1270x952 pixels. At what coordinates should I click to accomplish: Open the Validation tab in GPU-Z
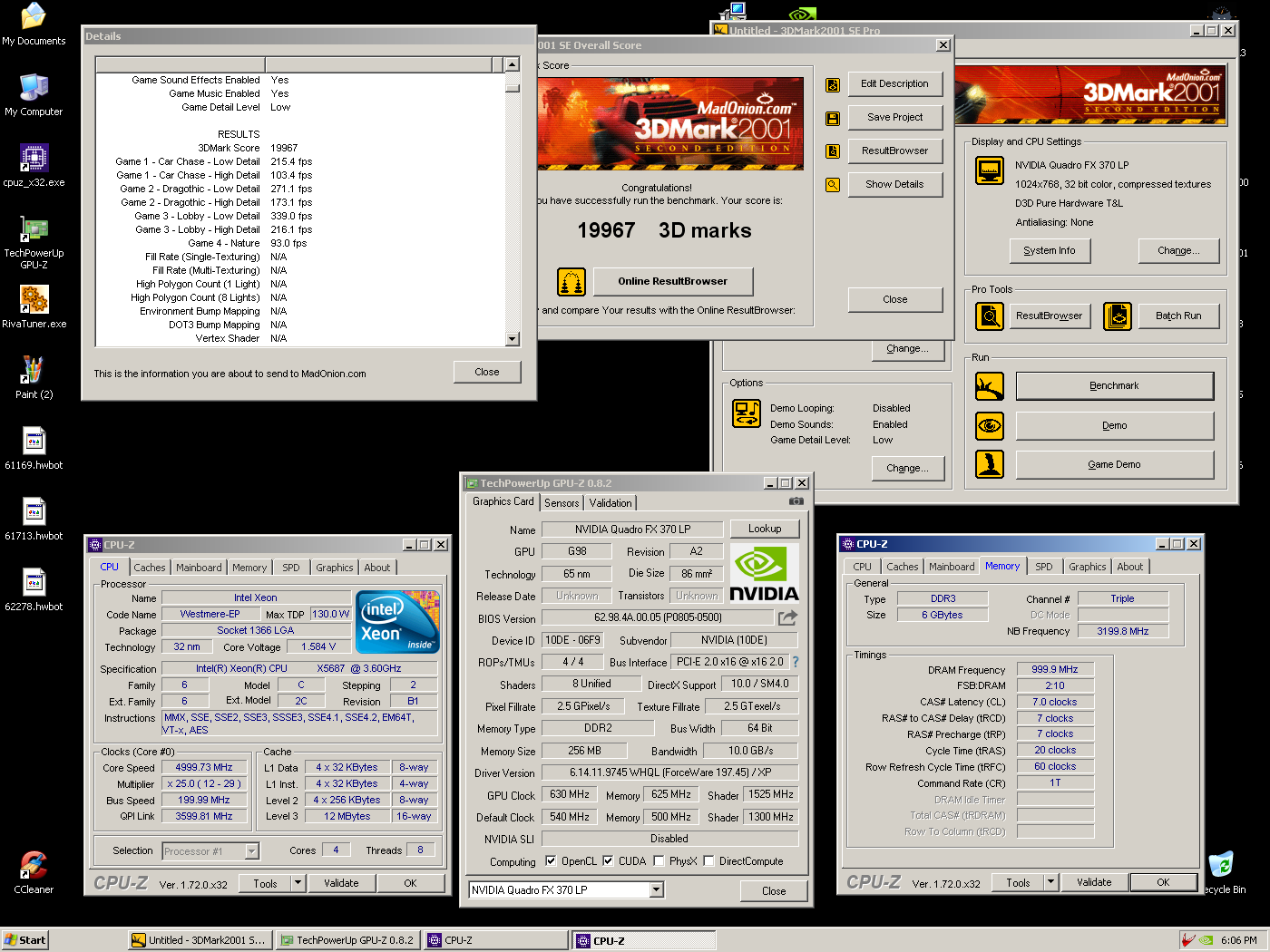tap(611, 503)
